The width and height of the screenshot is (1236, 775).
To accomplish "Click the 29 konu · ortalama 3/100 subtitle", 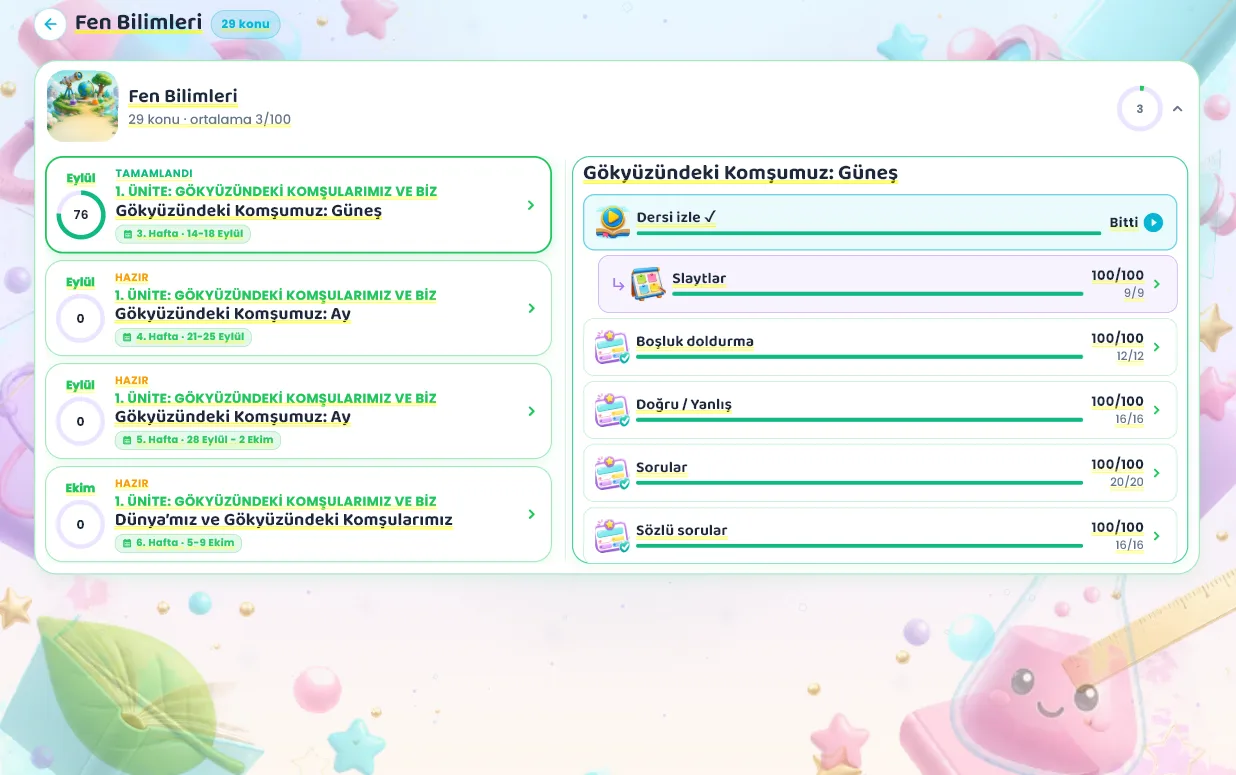I will click(x=210, y=119).
